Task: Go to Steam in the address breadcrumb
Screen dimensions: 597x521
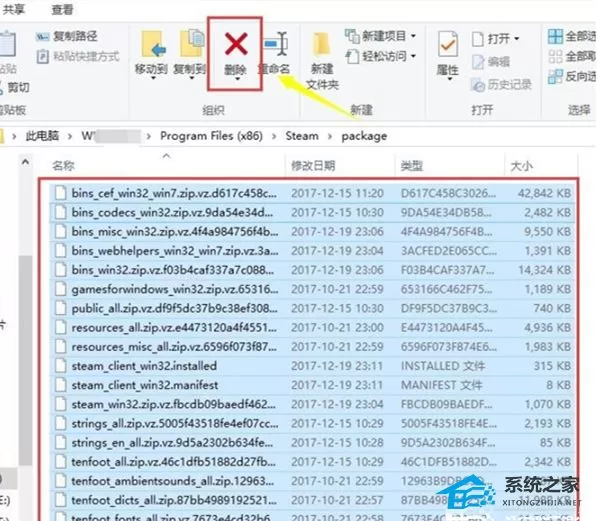Action: [x=302, y=136]
